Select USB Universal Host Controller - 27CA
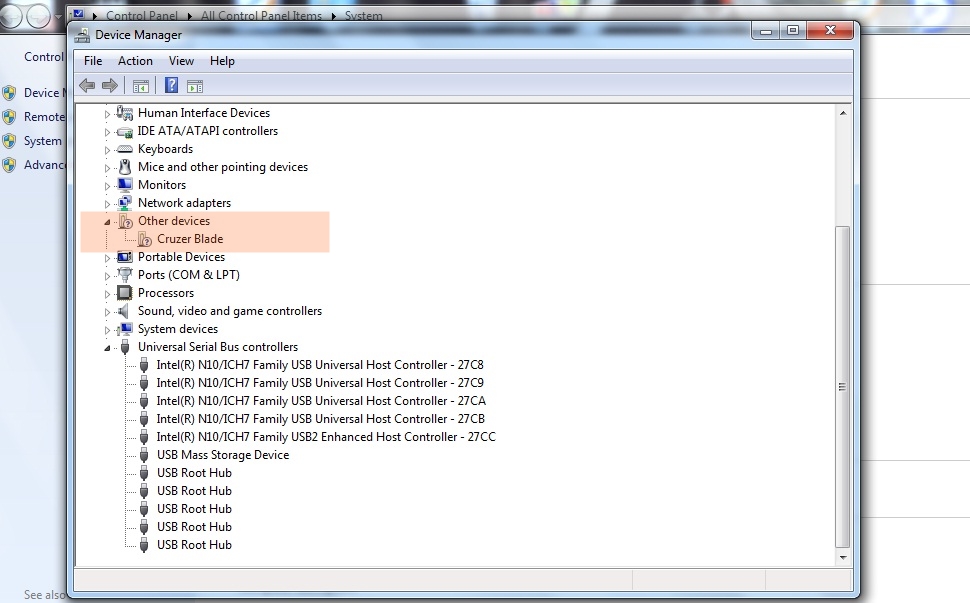The image size is (970, 603). click(321, 401)
